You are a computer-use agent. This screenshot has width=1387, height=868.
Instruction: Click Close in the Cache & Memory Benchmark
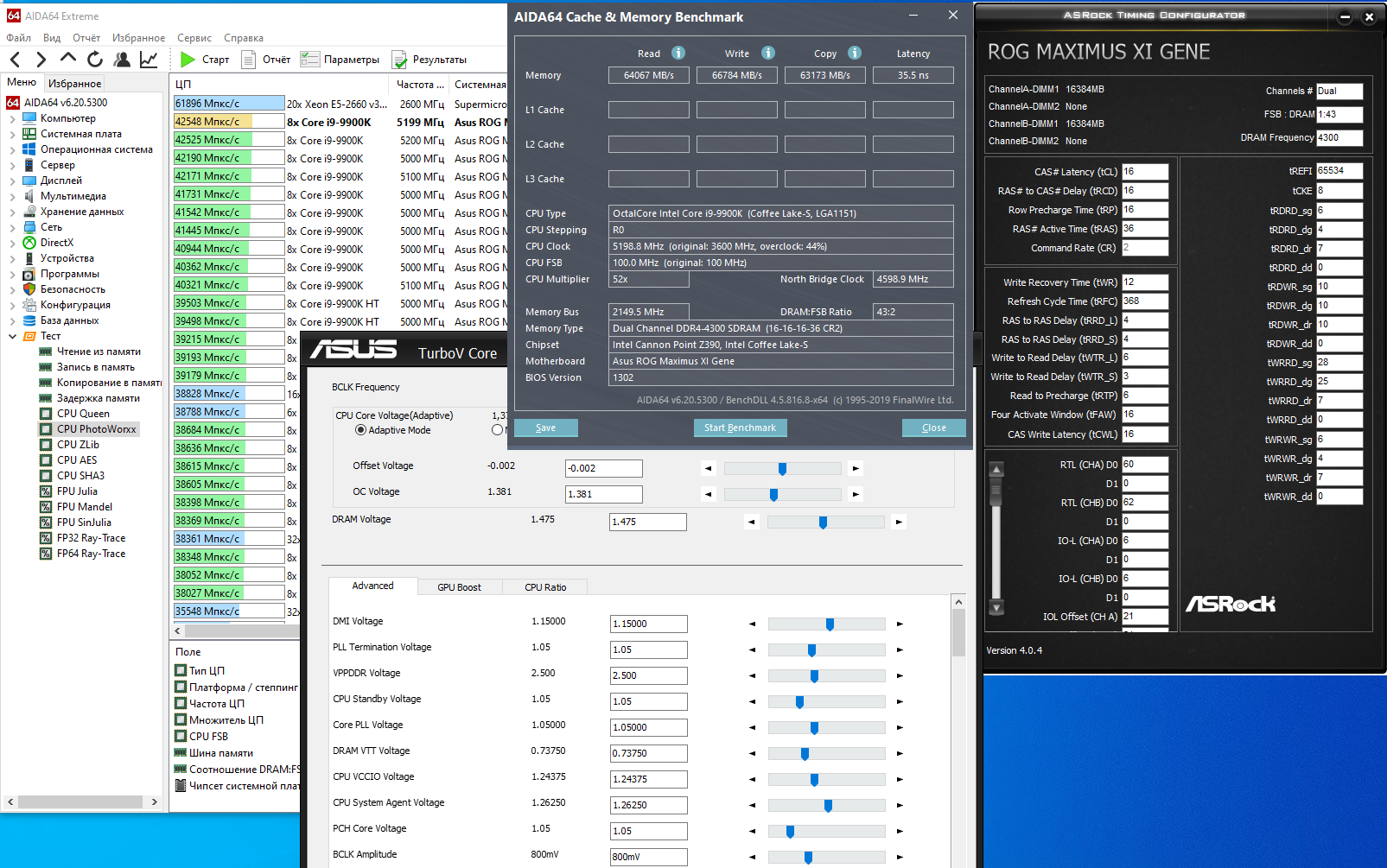coord(933,428)
